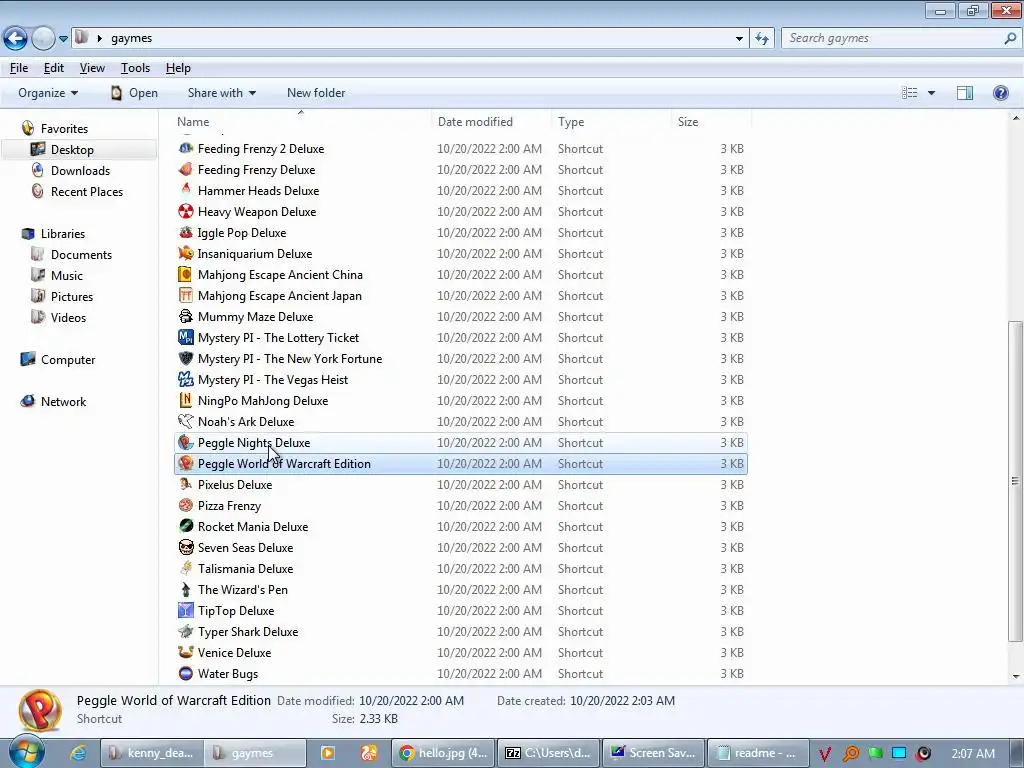Click the Peggle Nights Deluxe icon
This screenshot has height=768, width=1024.
pos(186,443)
